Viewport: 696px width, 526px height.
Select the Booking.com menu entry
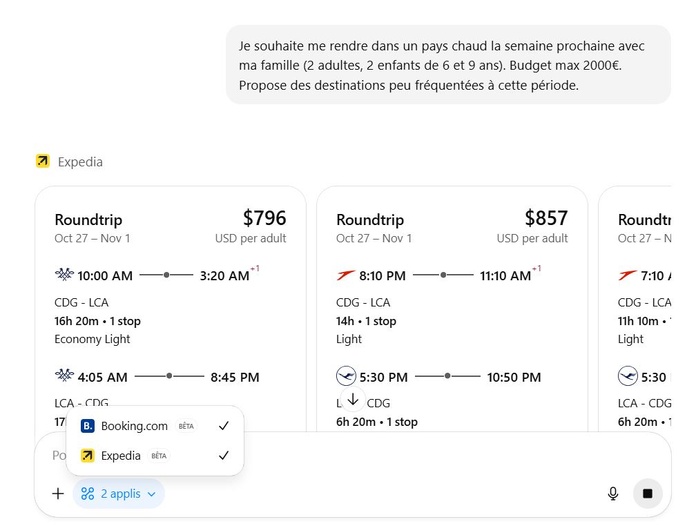click(134, 426)
